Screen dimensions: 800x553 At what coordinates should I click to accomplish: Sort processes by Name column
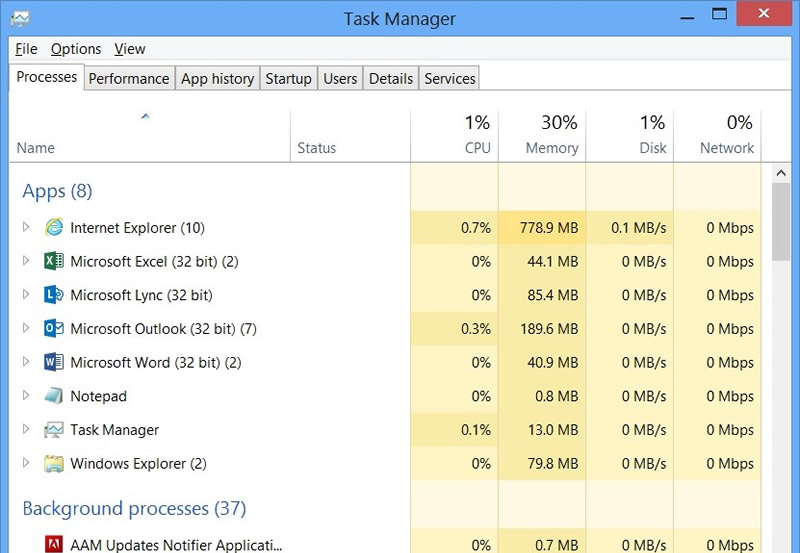(149, 136)
